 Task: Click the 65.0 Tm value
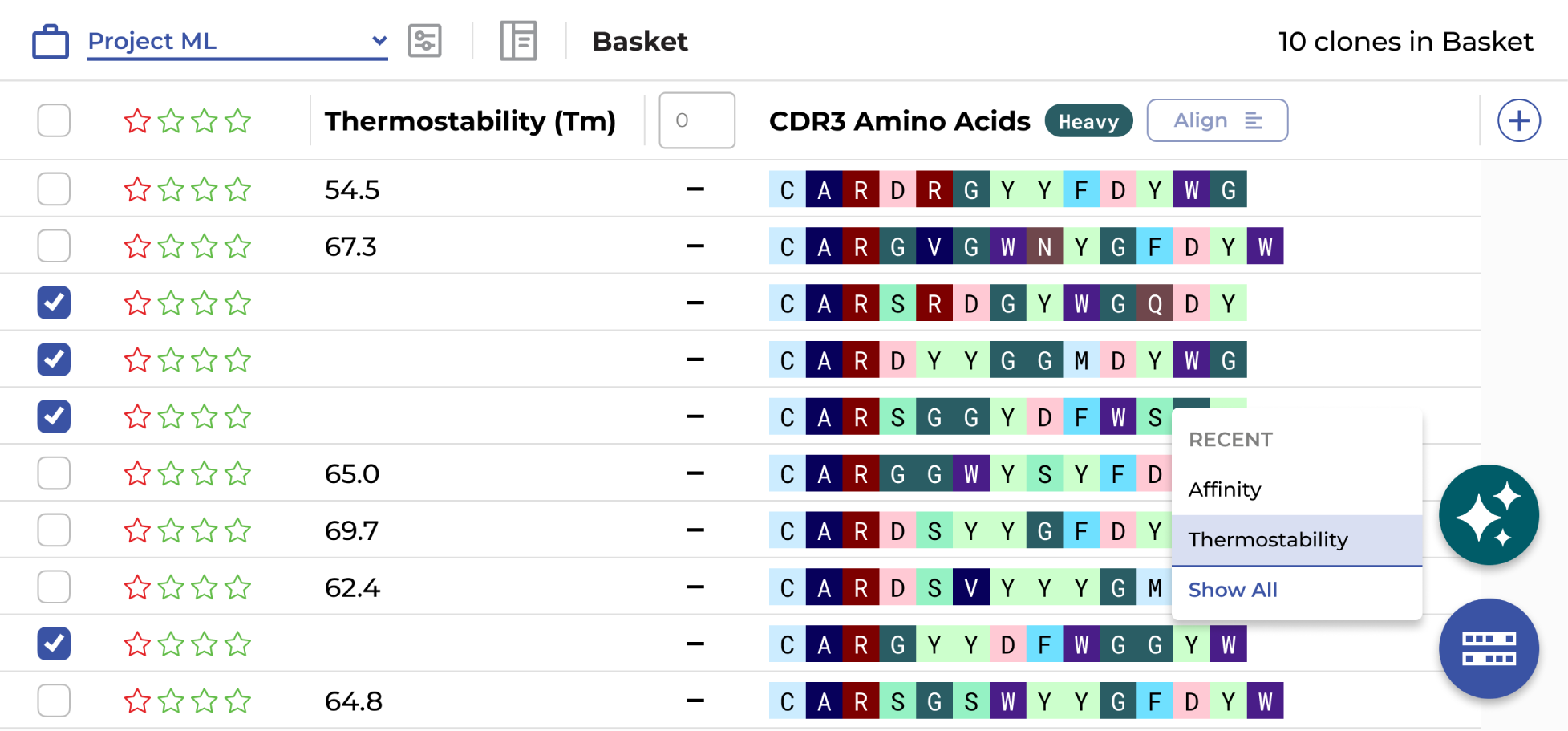point(352,473)
